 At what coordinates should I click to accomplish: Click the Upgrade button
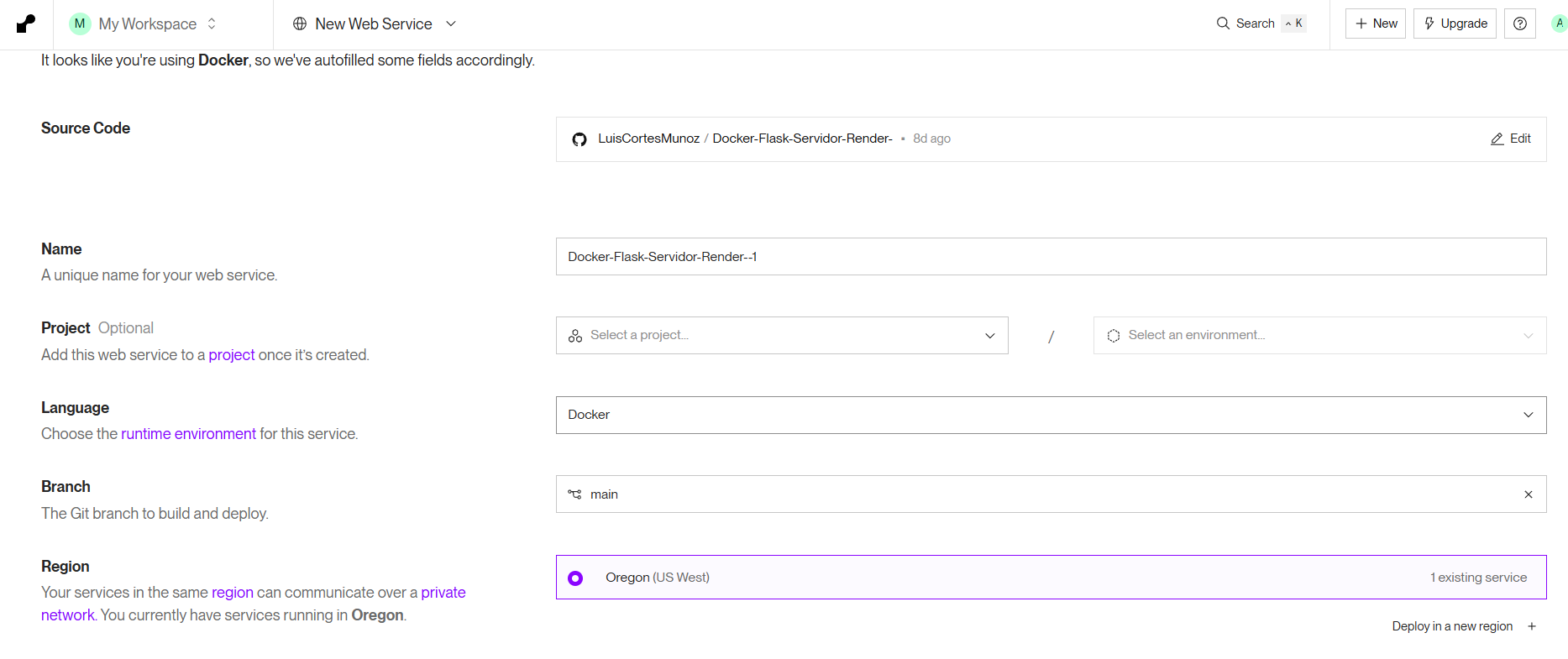(1455, 24)
